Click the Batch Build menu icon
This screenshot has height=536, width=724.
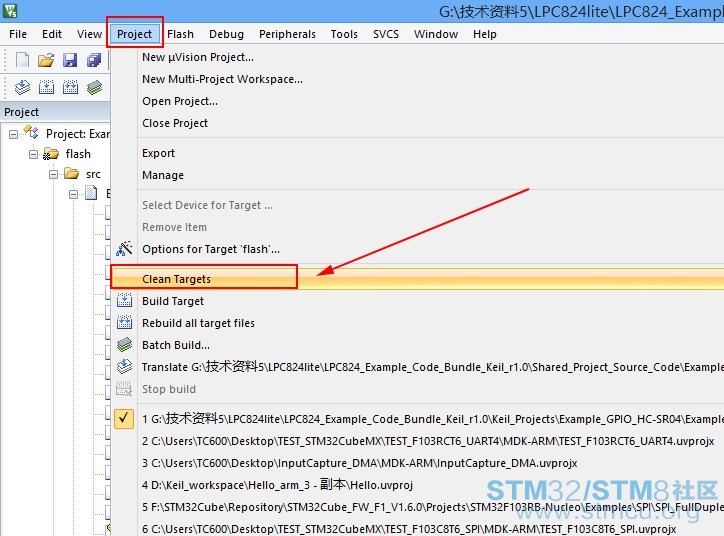(x=124, y=344)
